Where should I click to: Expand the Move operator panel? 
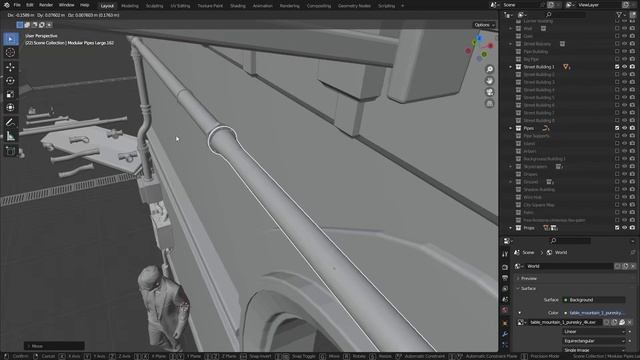[54, 346]
